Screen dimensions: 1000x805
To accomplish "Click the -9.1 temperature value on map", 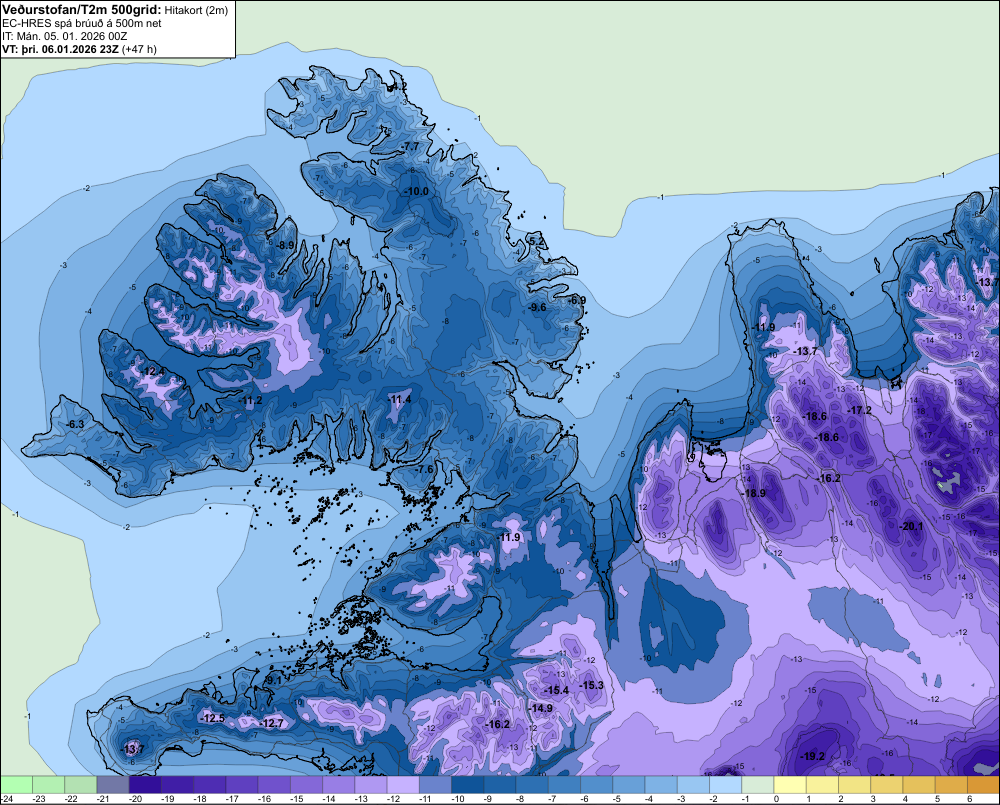I will (272, 681).
